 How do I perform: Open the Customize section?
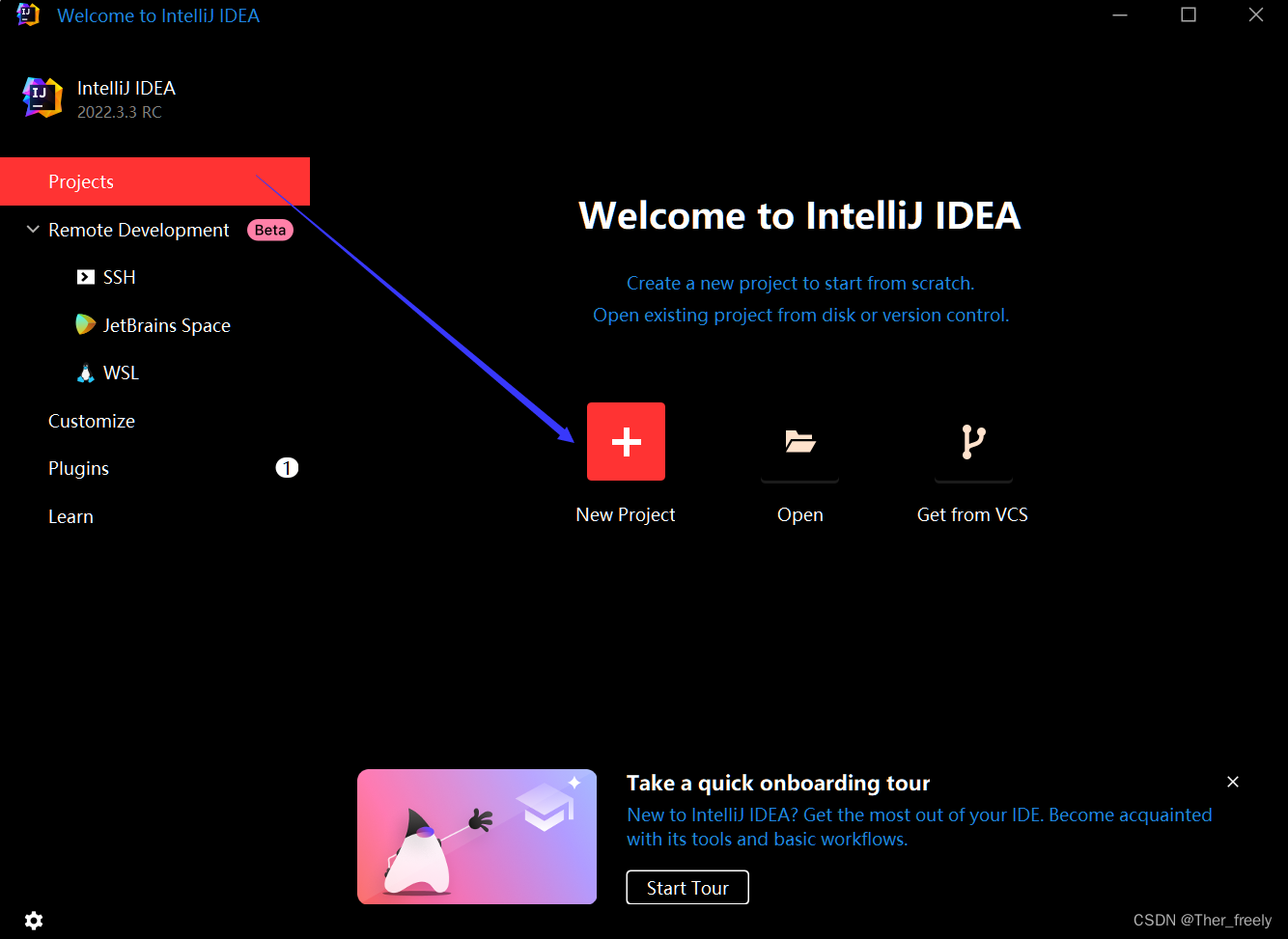click(x=92, y=421)
